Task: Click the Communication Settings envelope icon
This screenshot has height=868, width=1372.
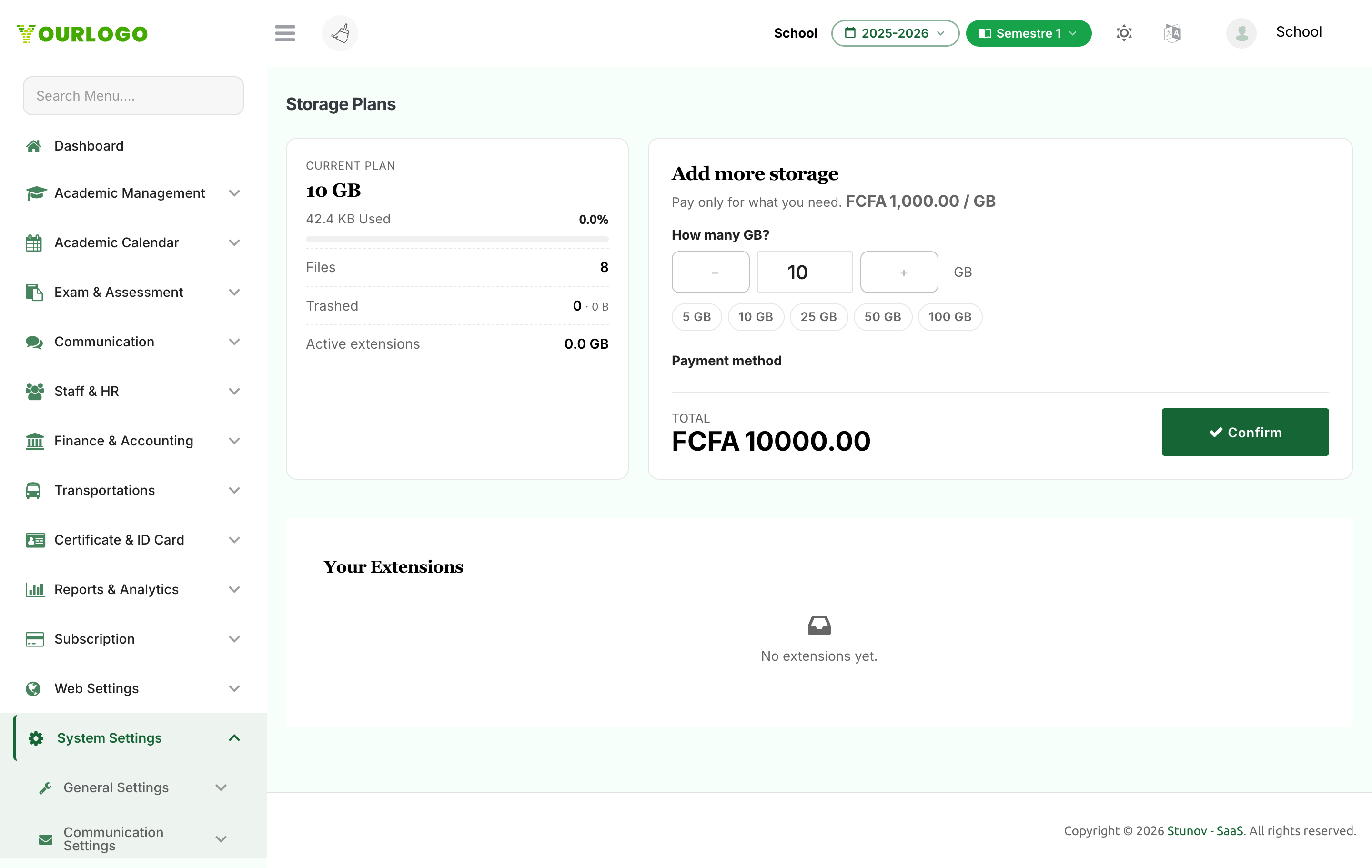Action: tap(46, 839)
